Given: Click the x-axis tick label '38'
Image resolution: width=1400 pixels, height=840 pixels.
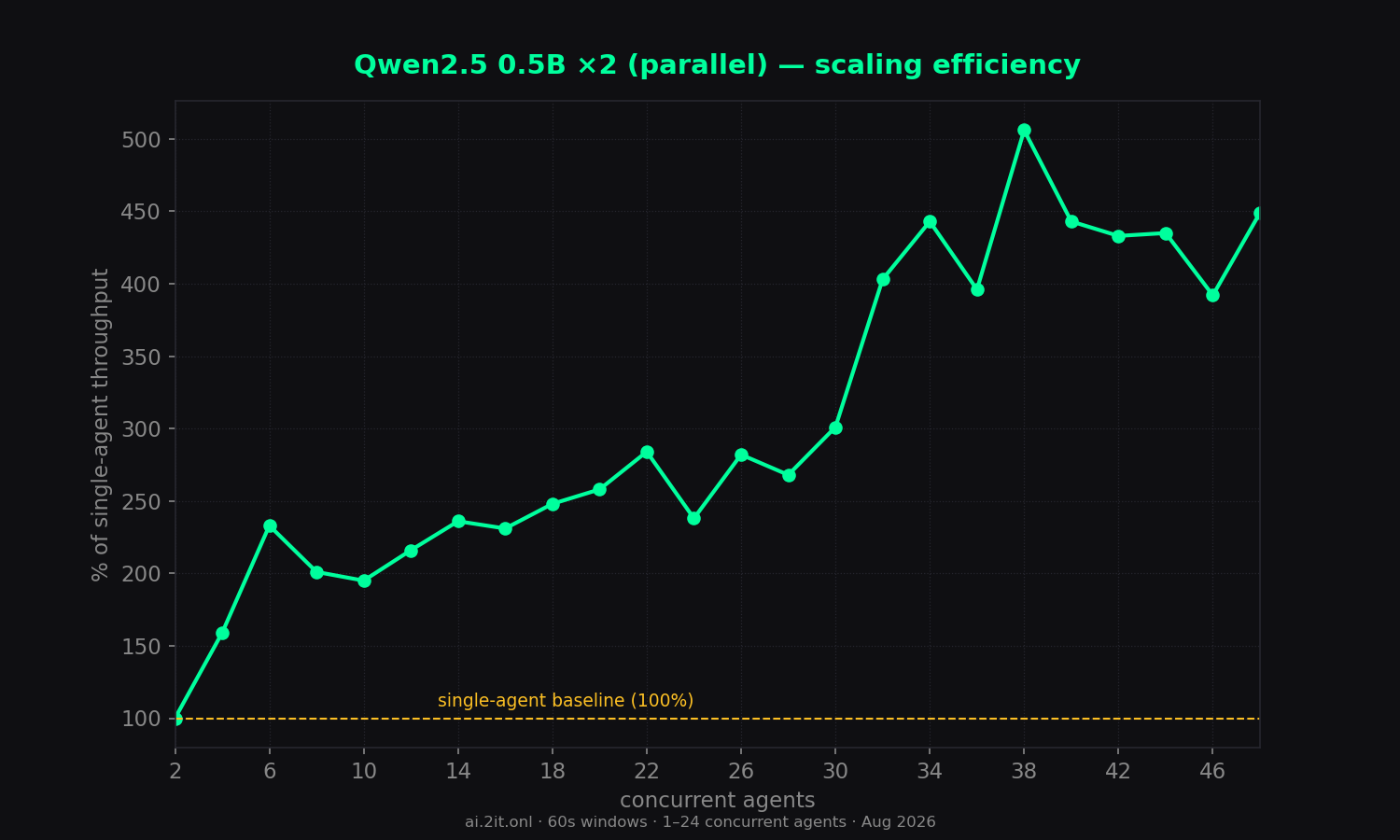Looking at the screenshot, I should click(x=1024, y=772).
